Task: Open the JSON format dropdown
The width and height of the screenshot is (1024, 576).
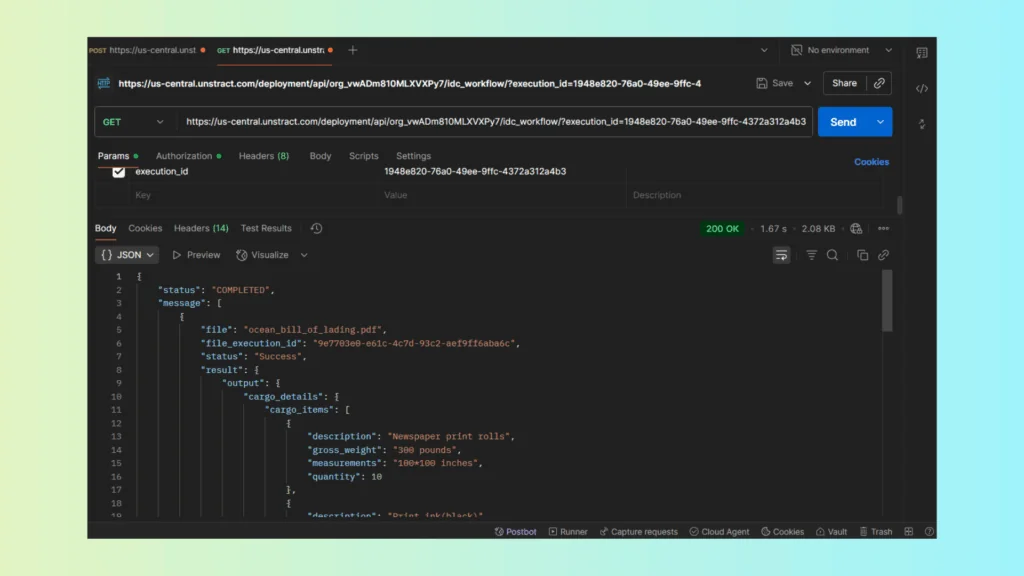Action: 127,255
